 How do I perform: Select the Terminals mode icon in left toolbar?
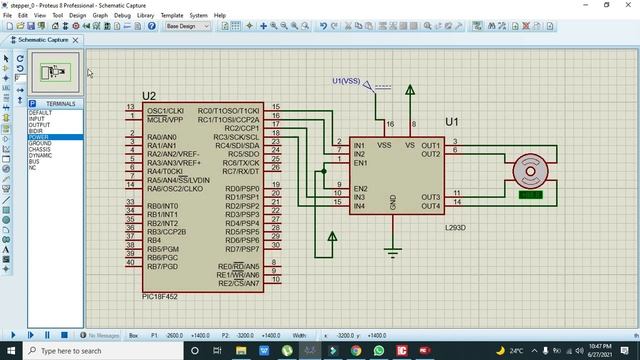6,129
